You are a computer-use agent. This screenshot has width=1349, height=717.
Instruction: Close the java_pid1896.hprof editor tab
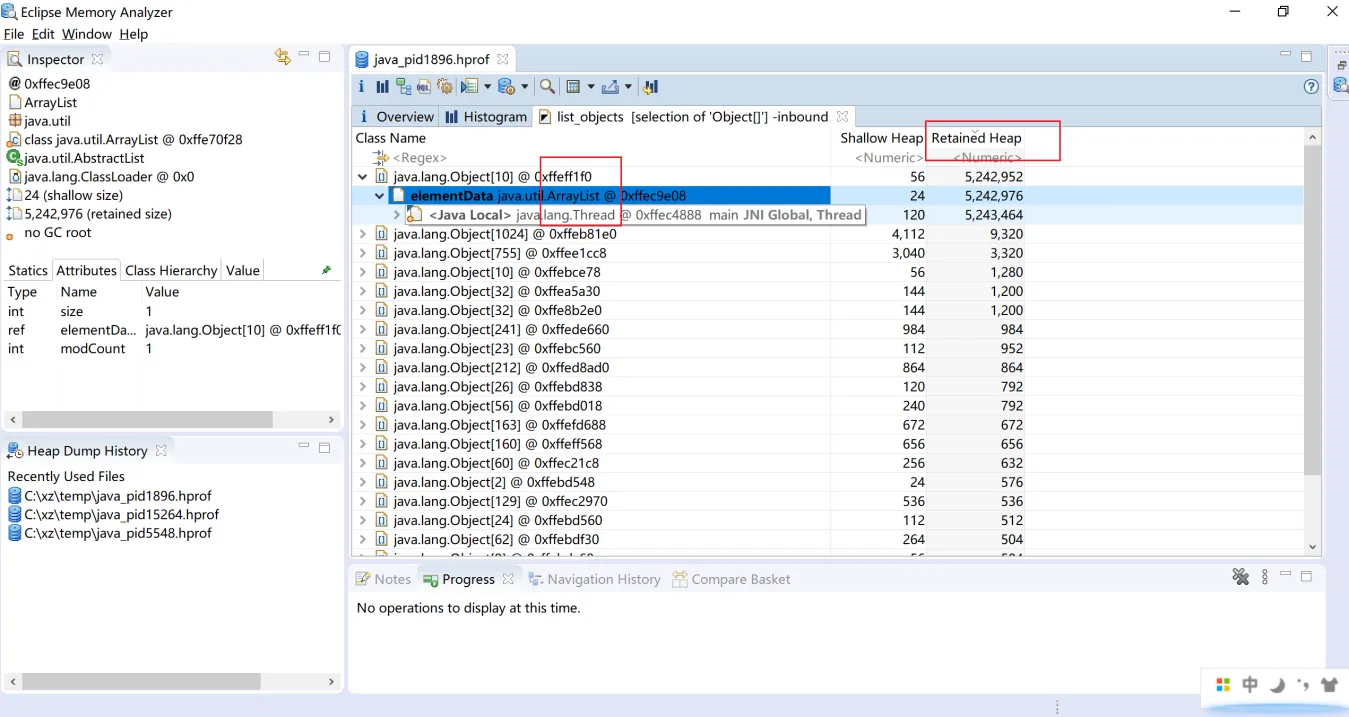tap(503, 59)
